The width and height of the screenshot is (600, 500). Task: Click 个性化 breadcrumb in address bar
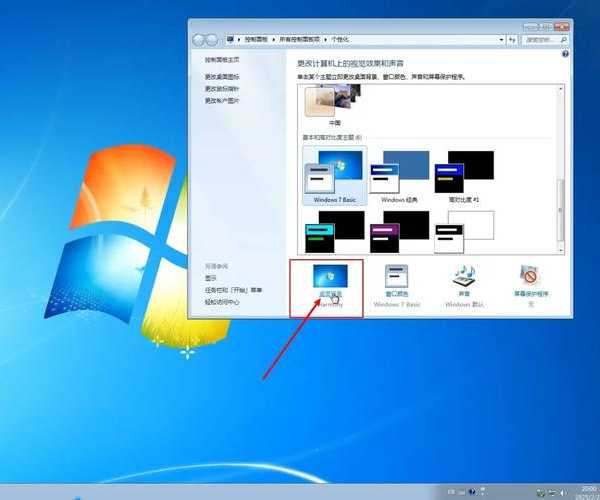click(339, 39)
